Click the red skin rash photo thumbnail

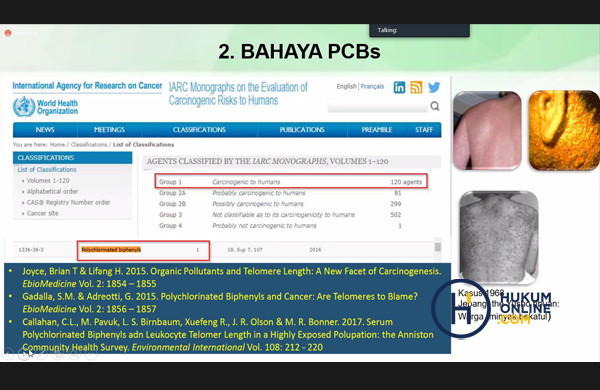tap(487, 131)
